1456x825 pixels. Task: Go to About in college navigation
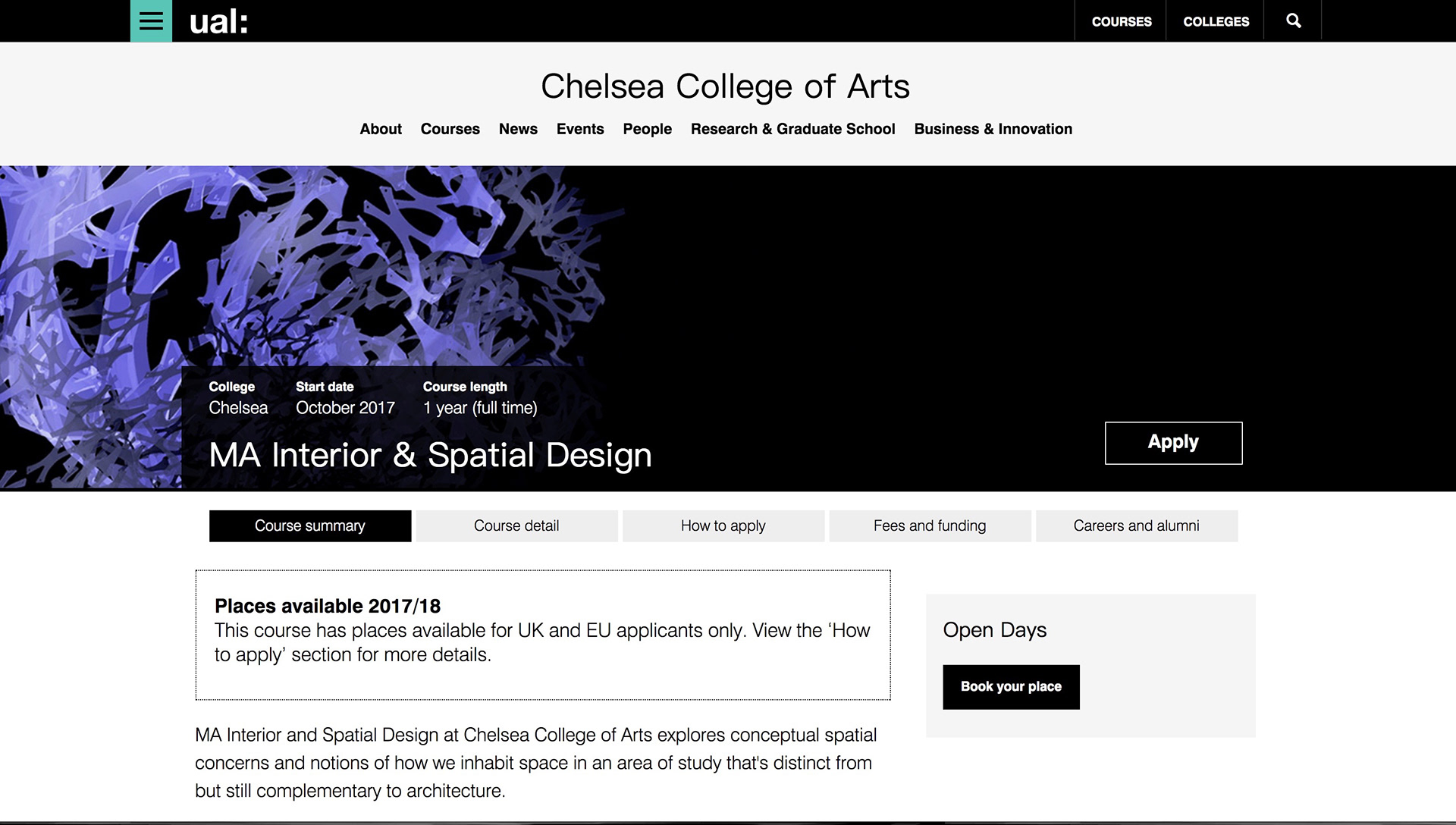[x=381, y=129]
